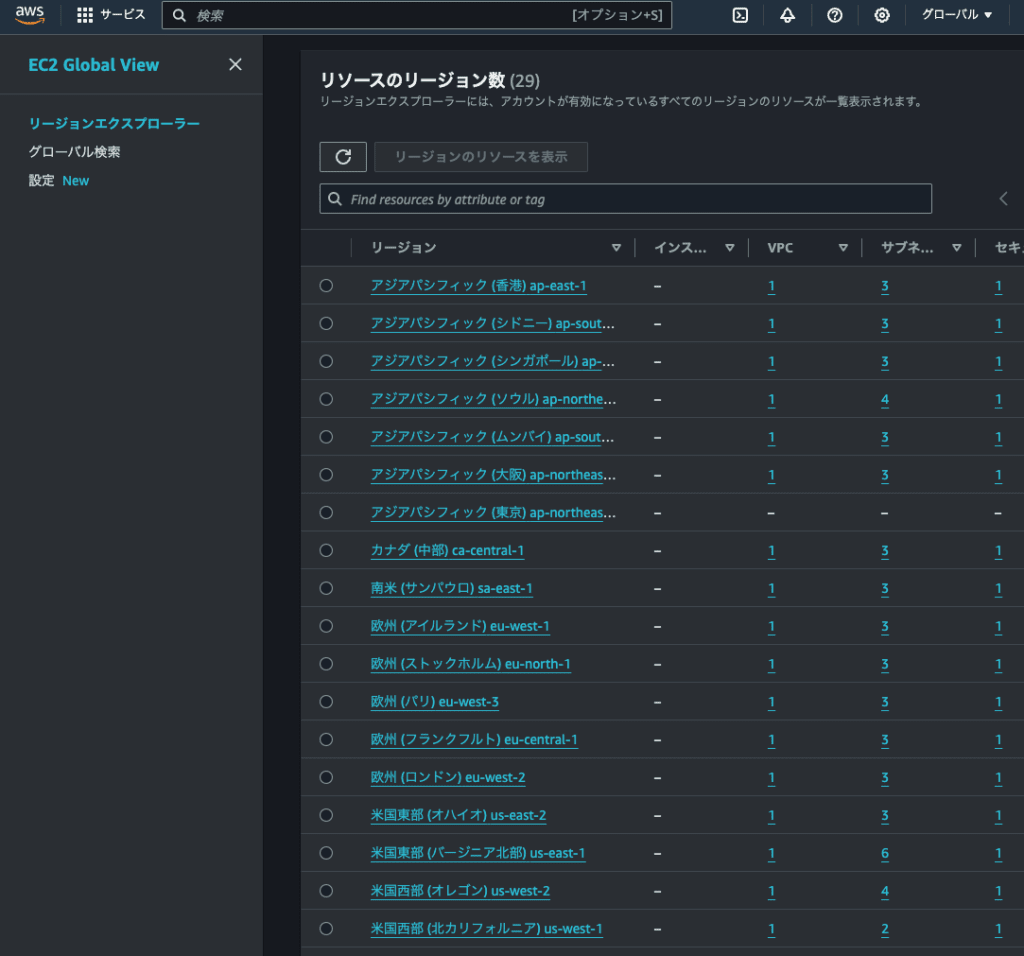Select リージョンエクスプローラー in sidebar

(114, 123)
